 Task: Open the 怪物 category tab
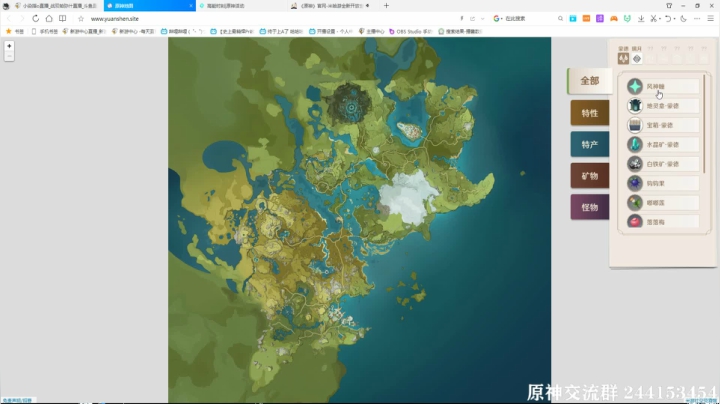coord(590,207)
